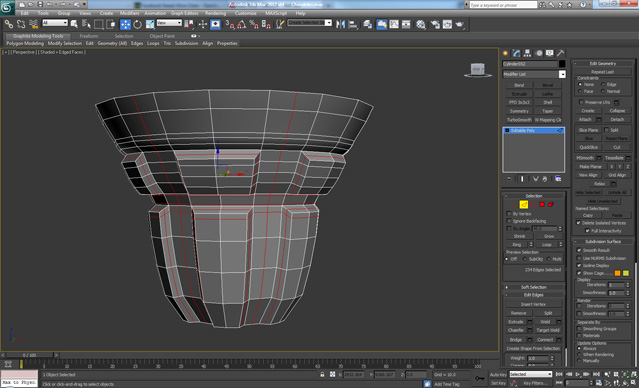Image resolution: width=639 pixels, height=388 pixels.
Task: Click the 3ds Max application logo button
Action: coord(7,7)
